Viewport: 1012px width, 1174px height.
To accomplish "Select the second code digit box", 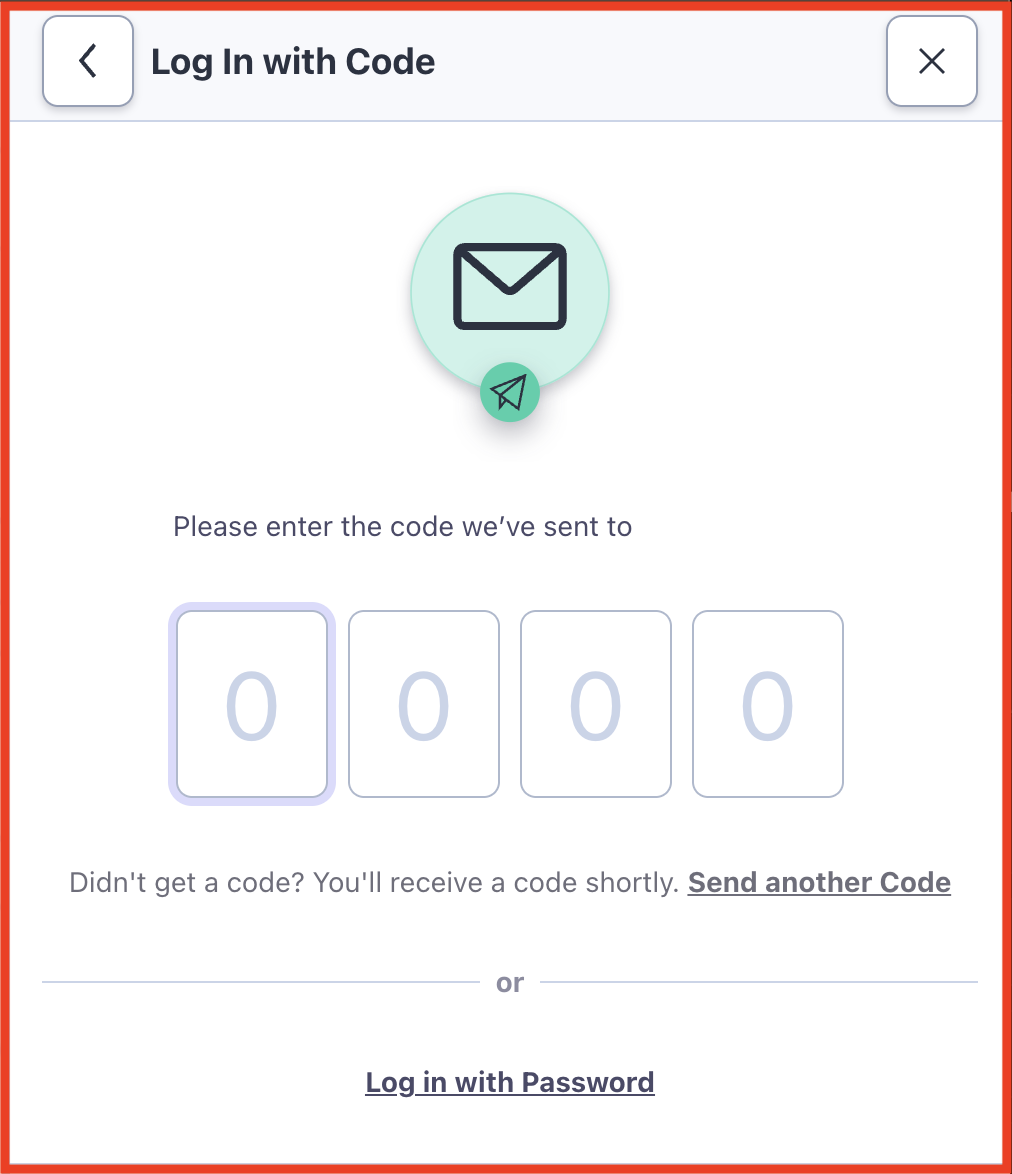I will [x=424, y=704].
